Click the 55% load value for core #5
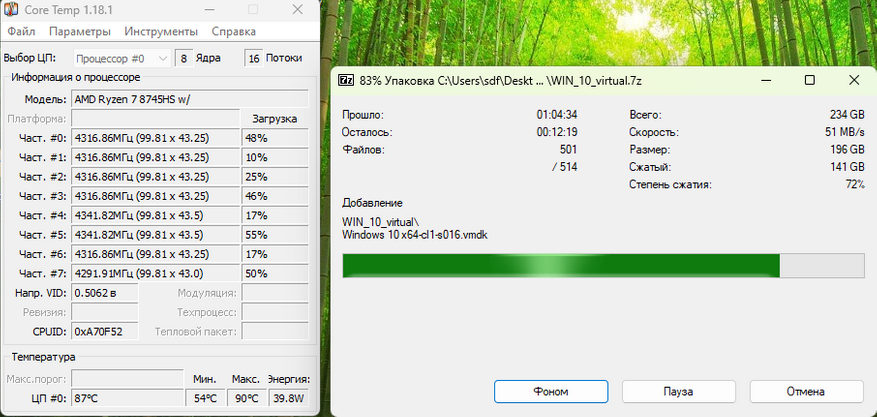877x417 pixels. 275,235
